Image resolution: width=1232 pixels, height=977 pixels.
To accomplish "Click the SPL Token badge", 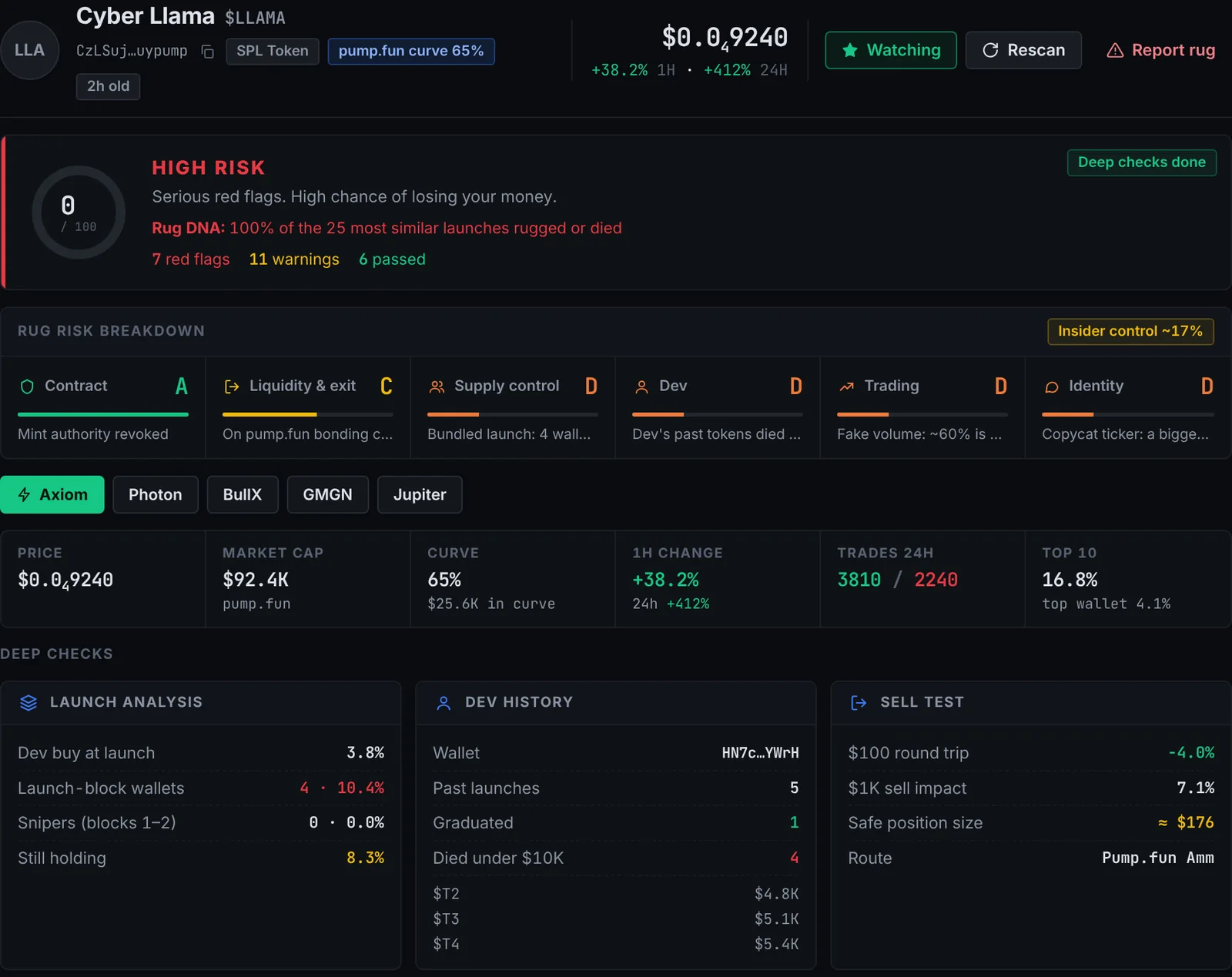I will tap(273, 51).
